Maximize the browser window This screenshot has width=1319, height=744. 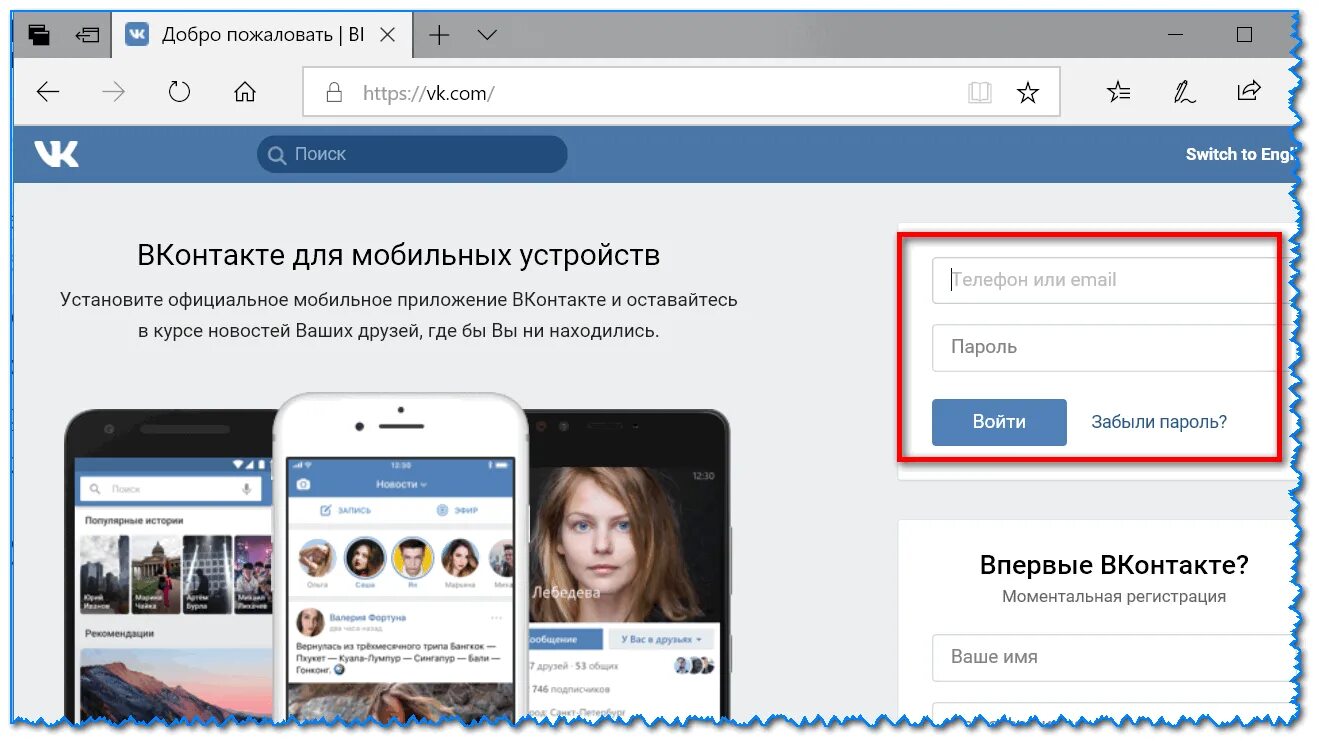click(x=1244, y=35)
